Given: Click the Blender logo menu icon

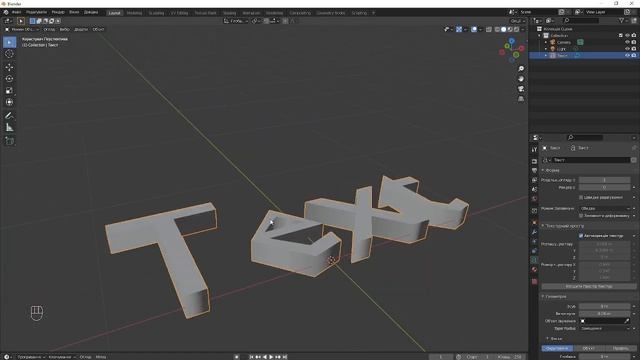Looking at the screenshot, I should click(6, 12).
